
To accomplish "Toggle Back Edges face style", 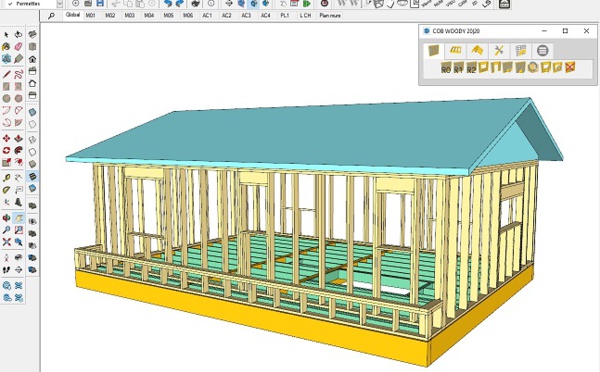I will coord(33,124).
